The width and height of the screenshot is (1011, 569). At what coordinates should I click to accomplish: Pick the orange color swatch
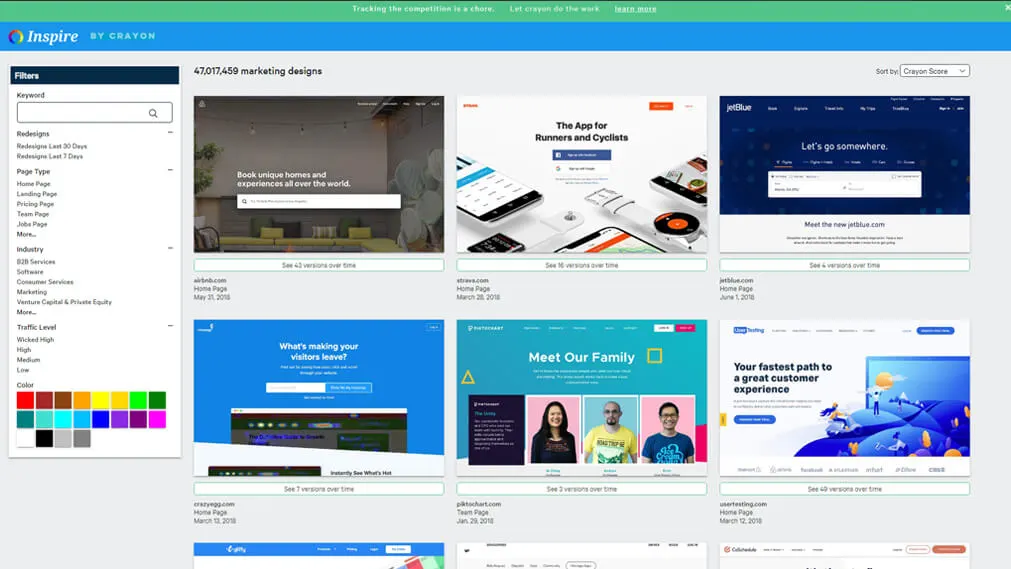pyautogui.click(x=82, y=400)
